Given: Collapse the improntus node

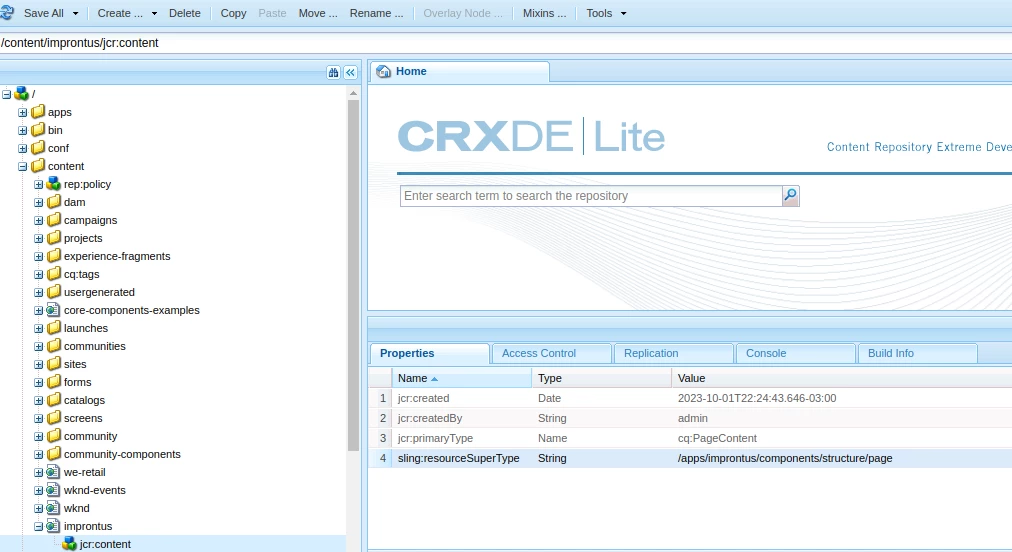Looking at the screenshot, I should [x=39, y=527].
